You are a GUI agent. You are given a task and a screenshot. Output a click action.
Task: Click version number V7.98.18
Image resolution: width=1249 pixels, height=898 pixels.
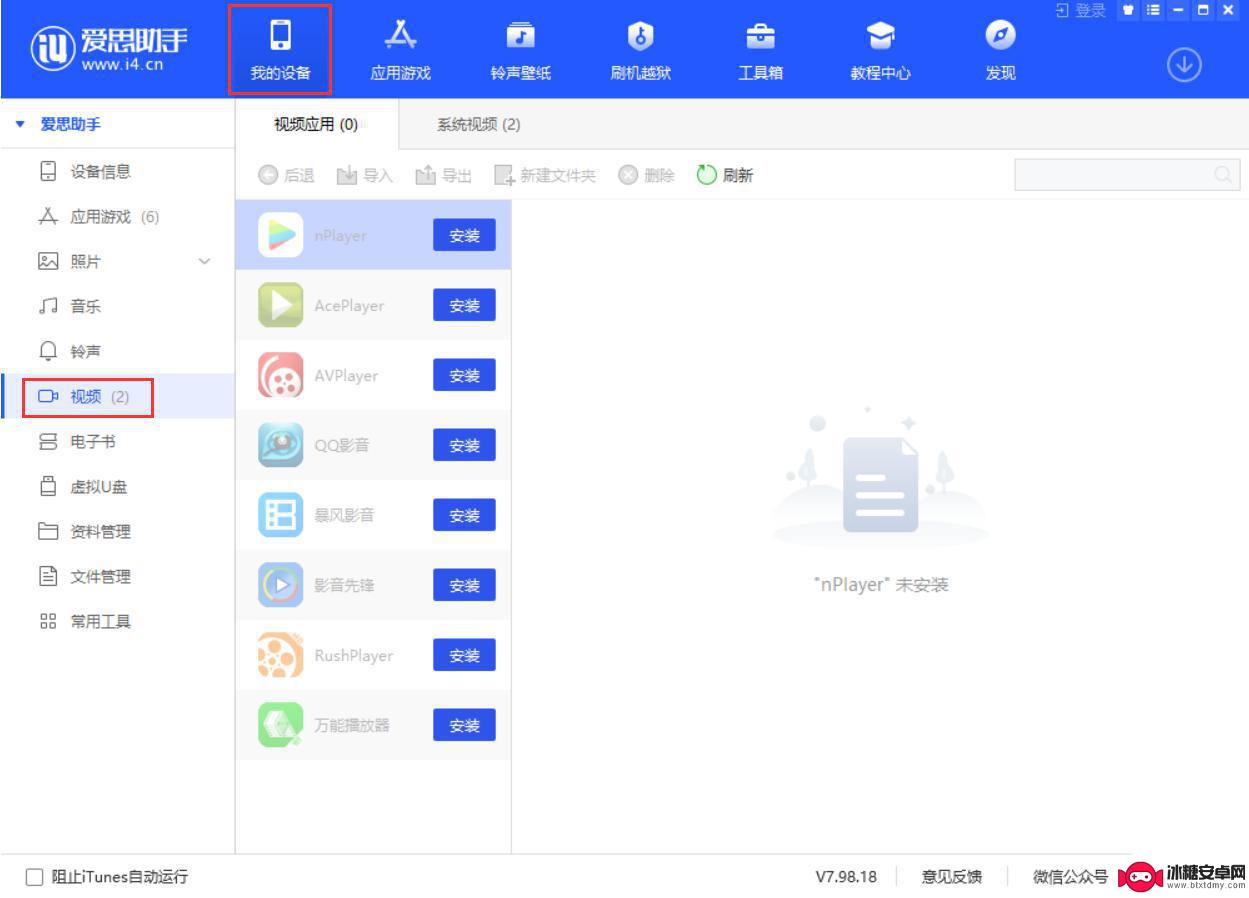coord(846,877)
